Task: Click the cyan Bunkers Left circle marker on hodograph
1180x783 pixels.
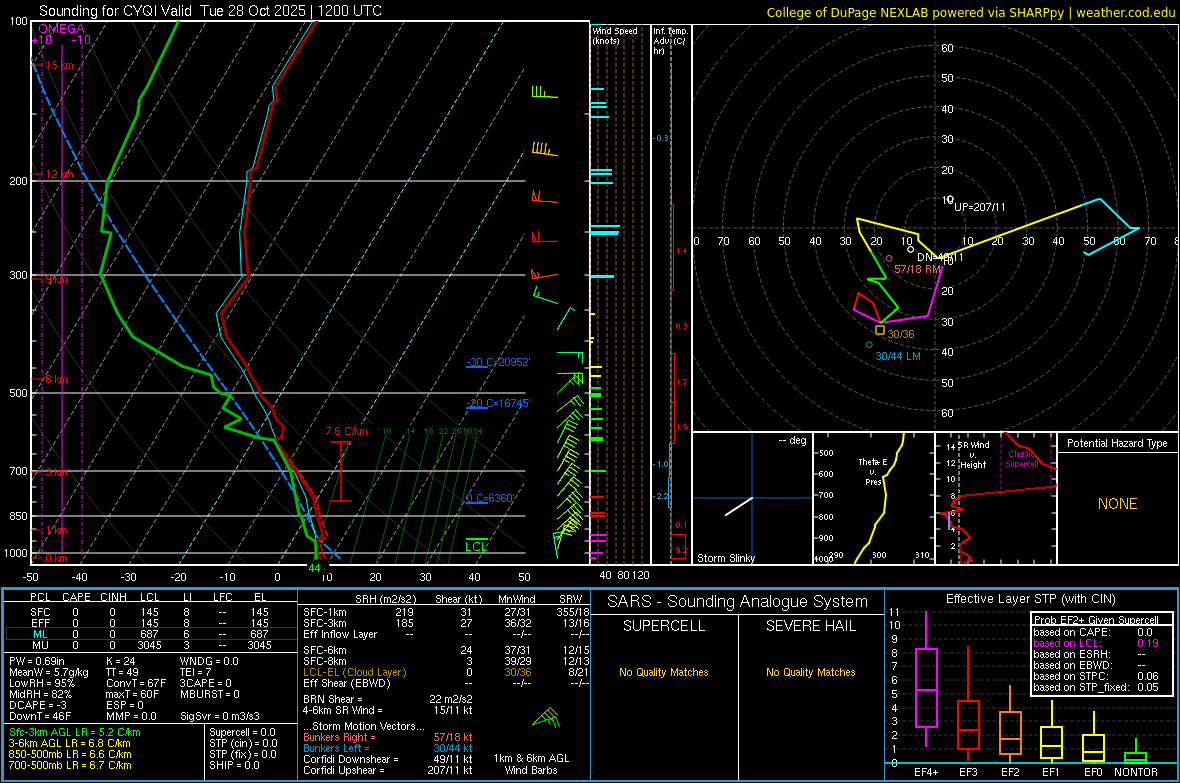Action: [869, 346]
